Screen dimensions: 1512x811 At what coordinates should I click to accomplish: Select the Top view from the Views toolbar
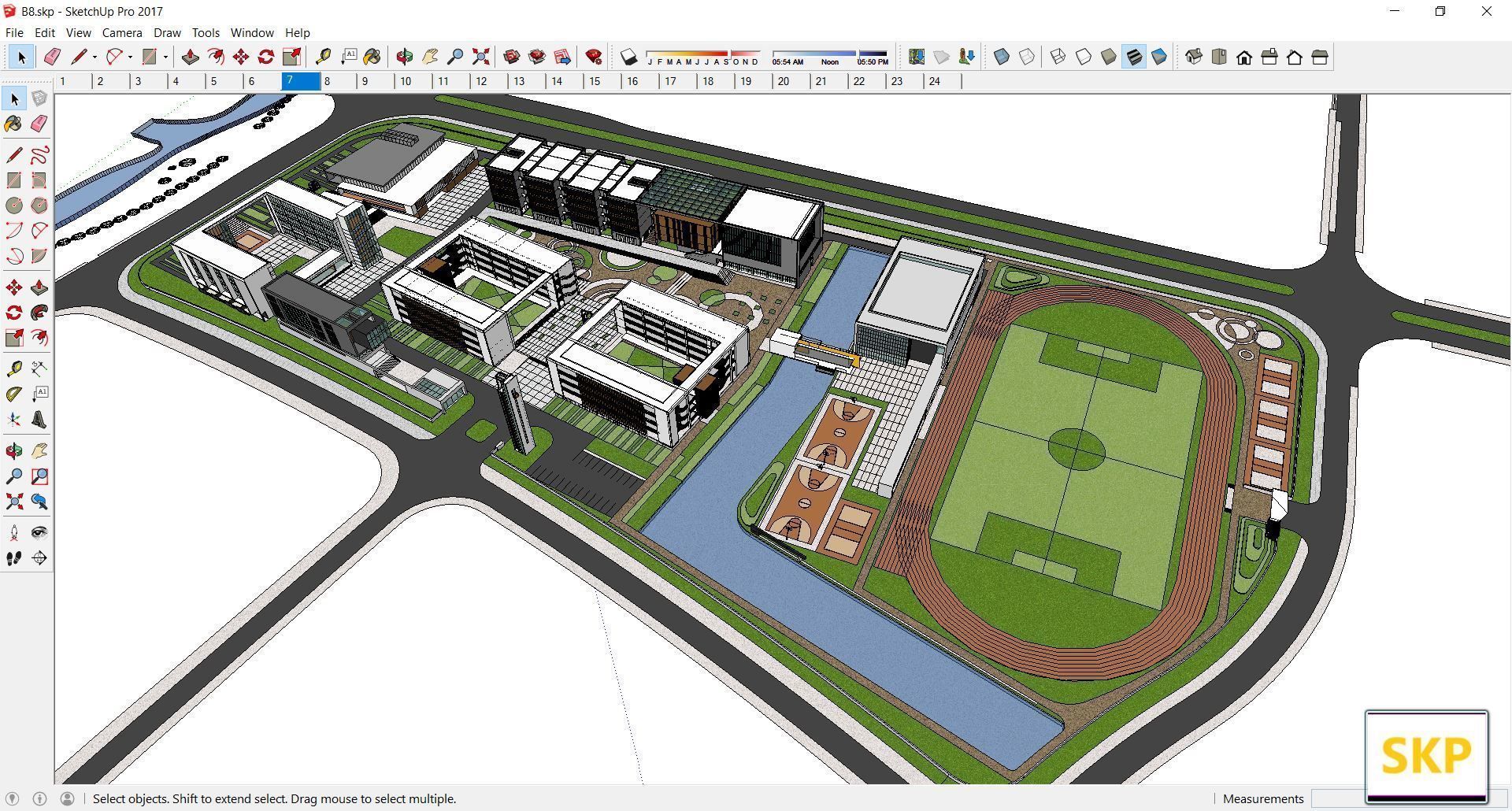pyautogui.click(x=1219, y=57)
